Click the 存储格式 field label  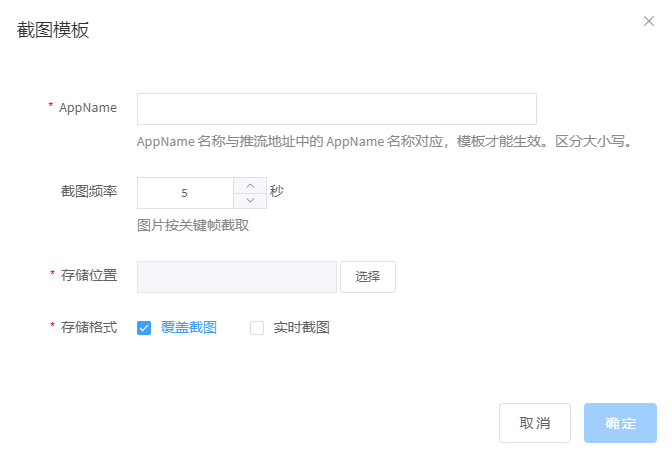[89, 327]
